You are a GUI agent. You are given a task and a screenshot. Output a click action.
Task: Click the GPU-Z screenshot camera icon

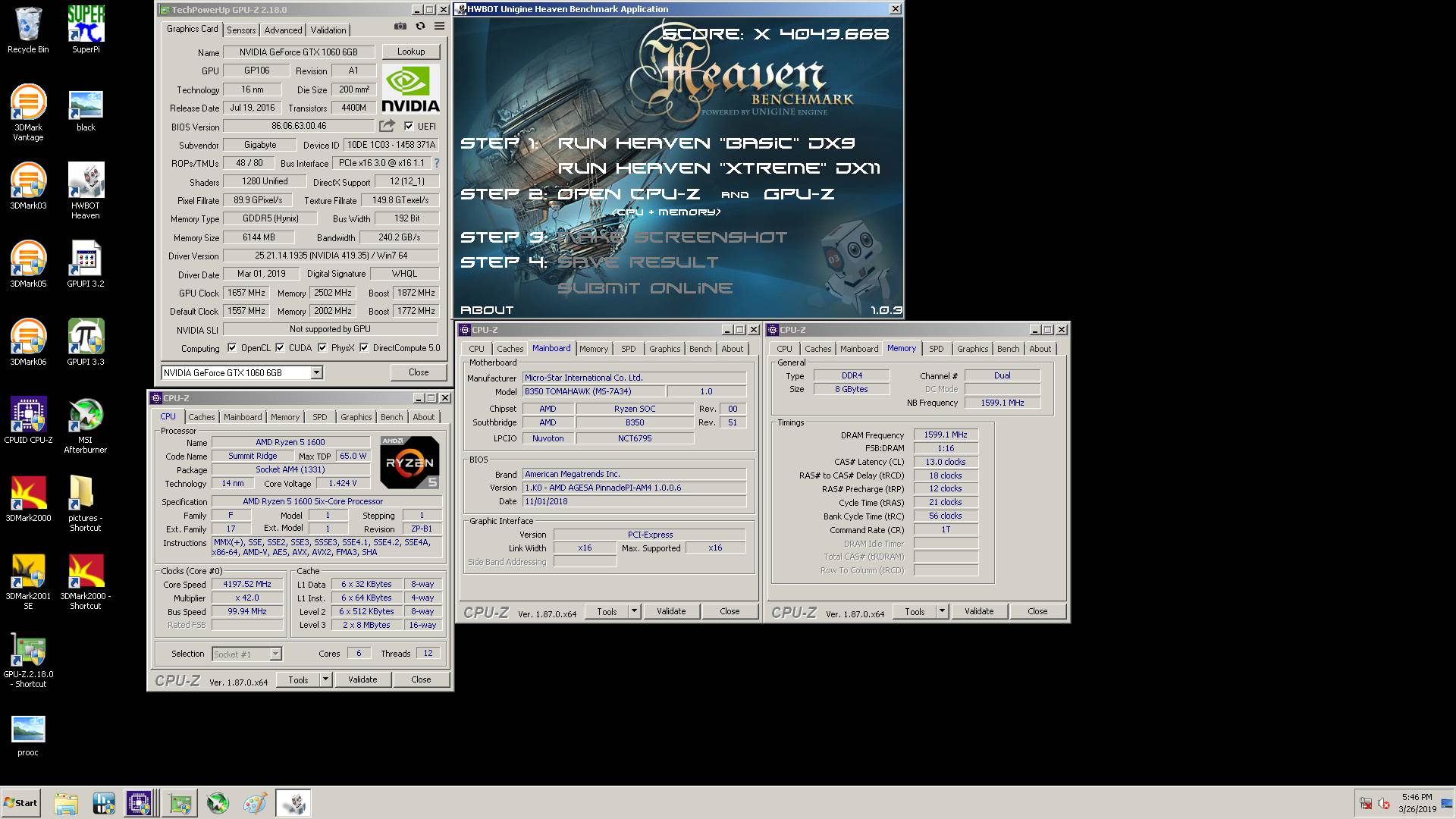click(400, 26)
